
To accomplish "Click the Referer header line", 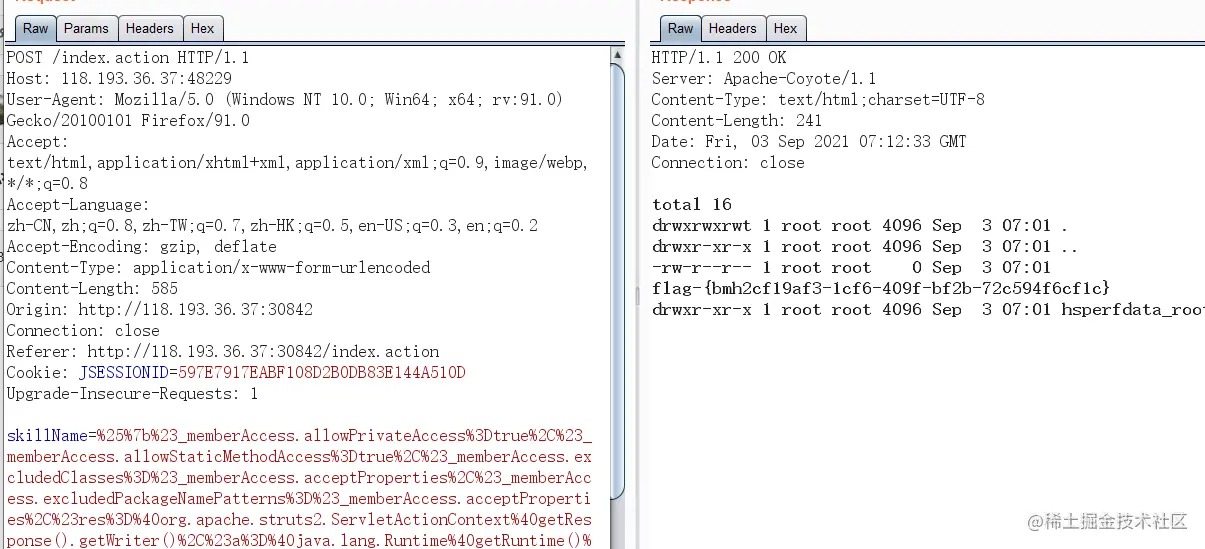I will pos(223,352).
